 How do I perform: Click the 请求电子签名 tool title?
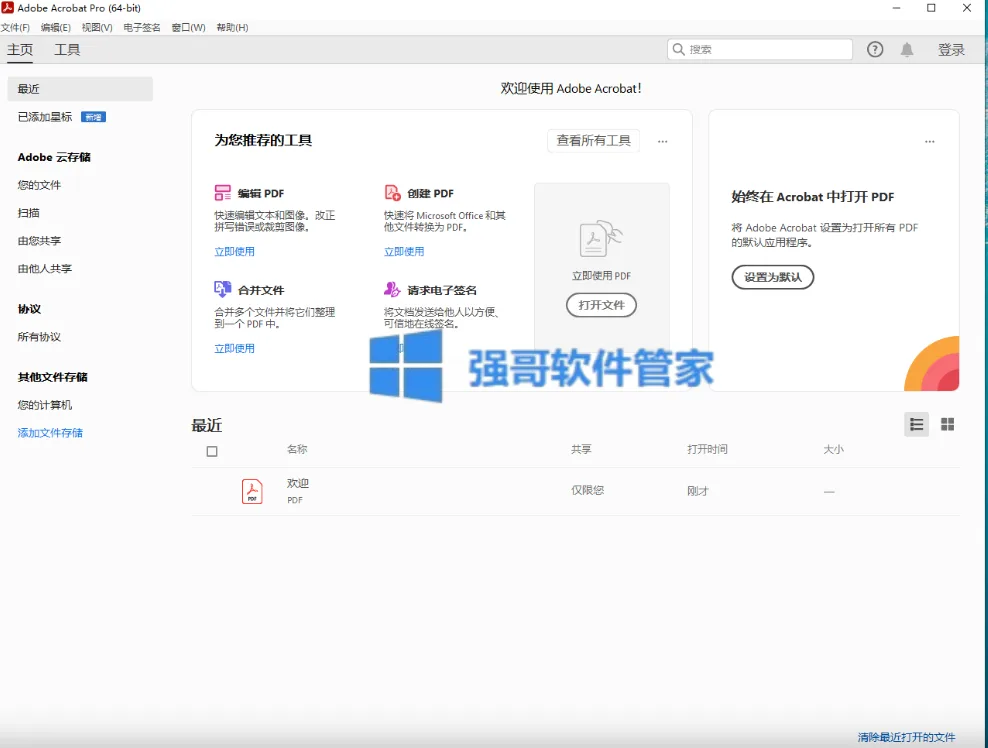(x=442, y=291)
